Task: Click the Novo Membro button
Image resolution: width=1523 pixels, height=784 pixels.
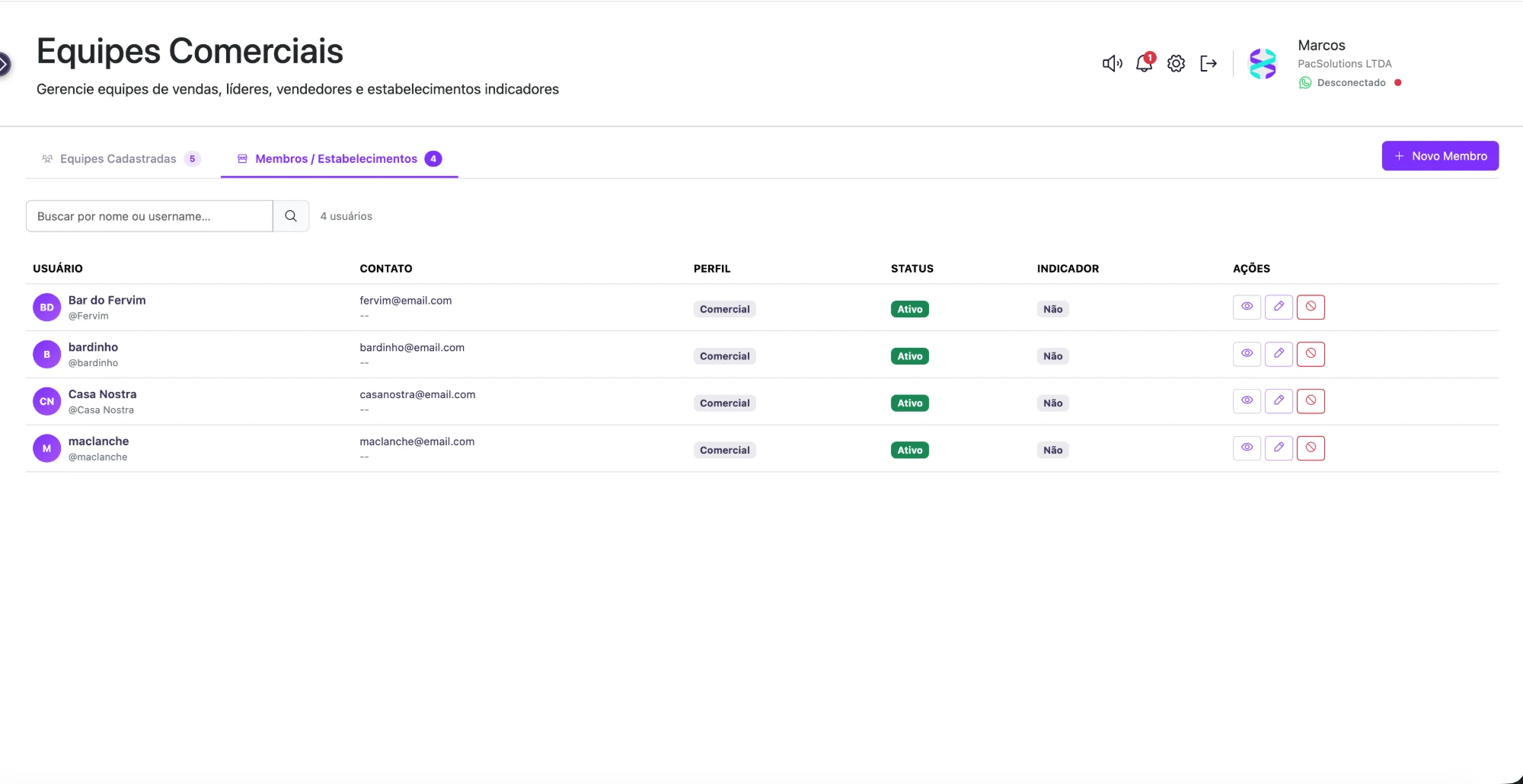Action: pos(1440,156)
